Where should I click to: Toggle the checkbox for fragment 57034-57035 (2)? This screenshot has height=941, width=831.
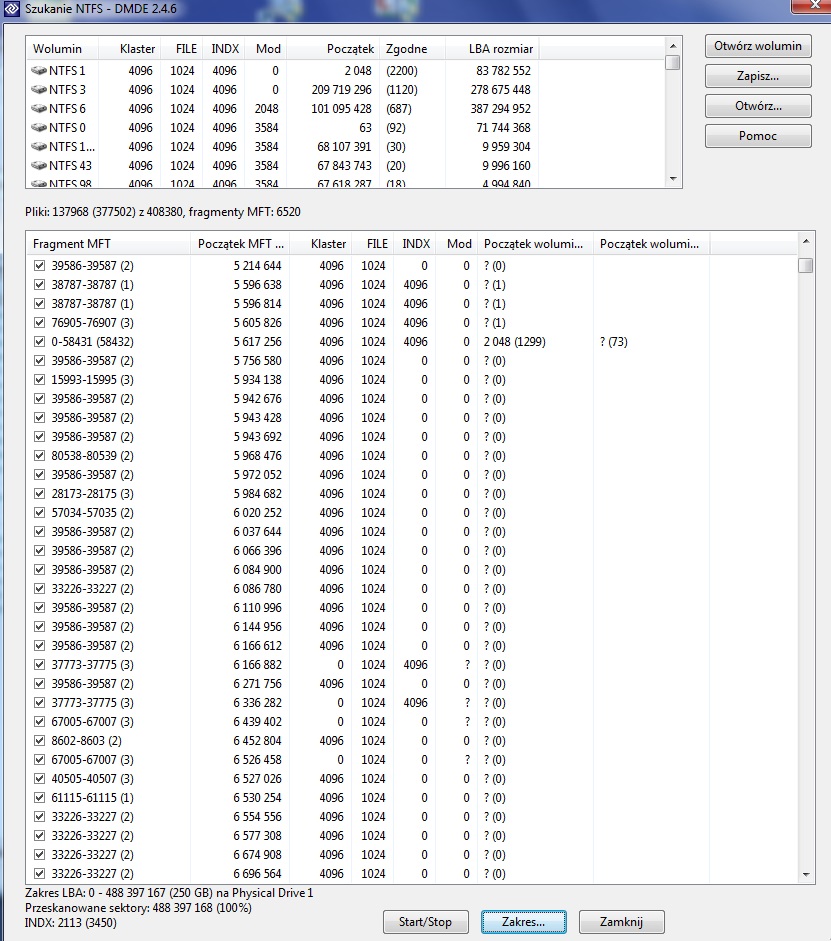(x=40, y=513)
